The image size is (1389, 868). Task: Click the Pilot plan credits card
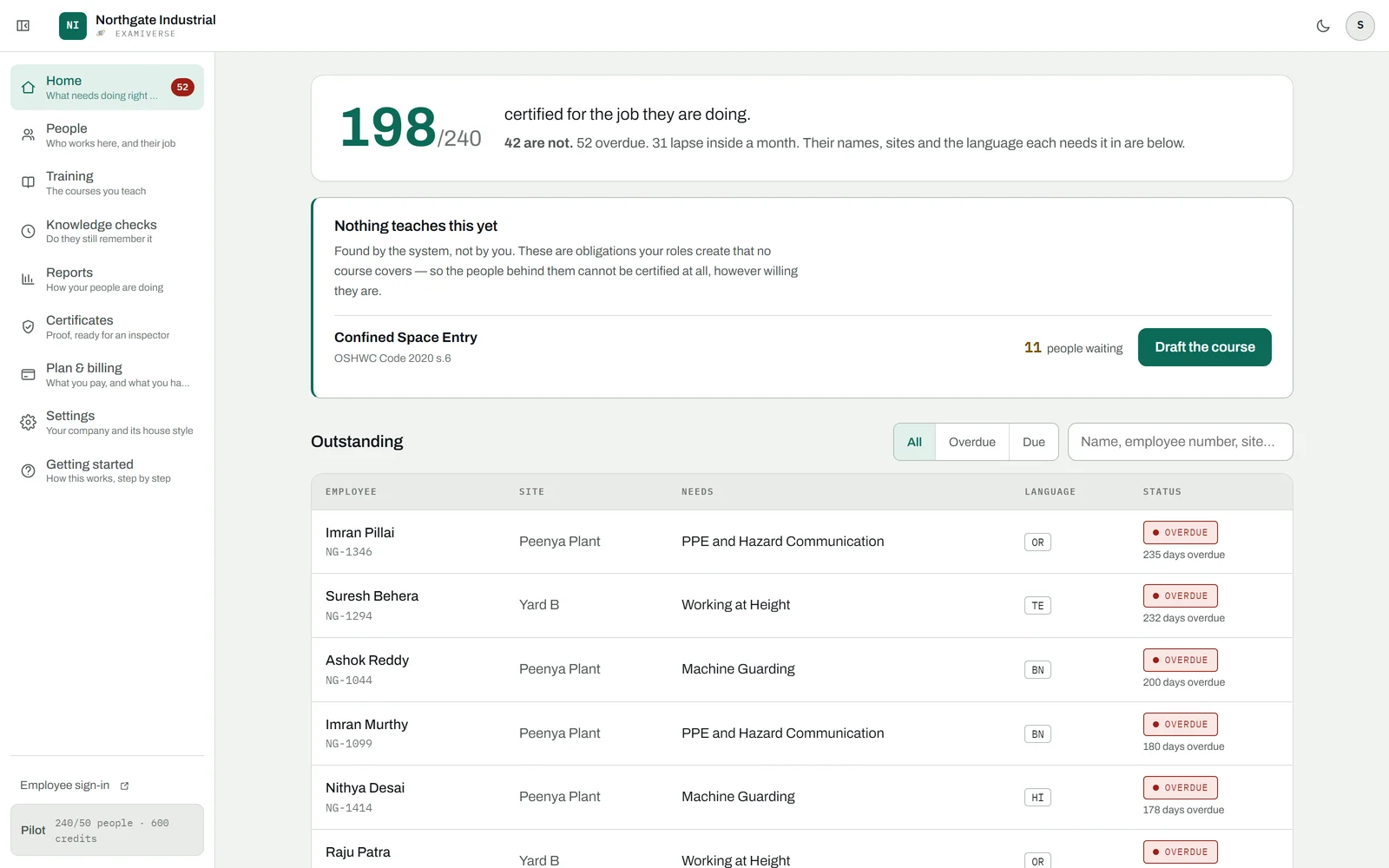[107, 830]
